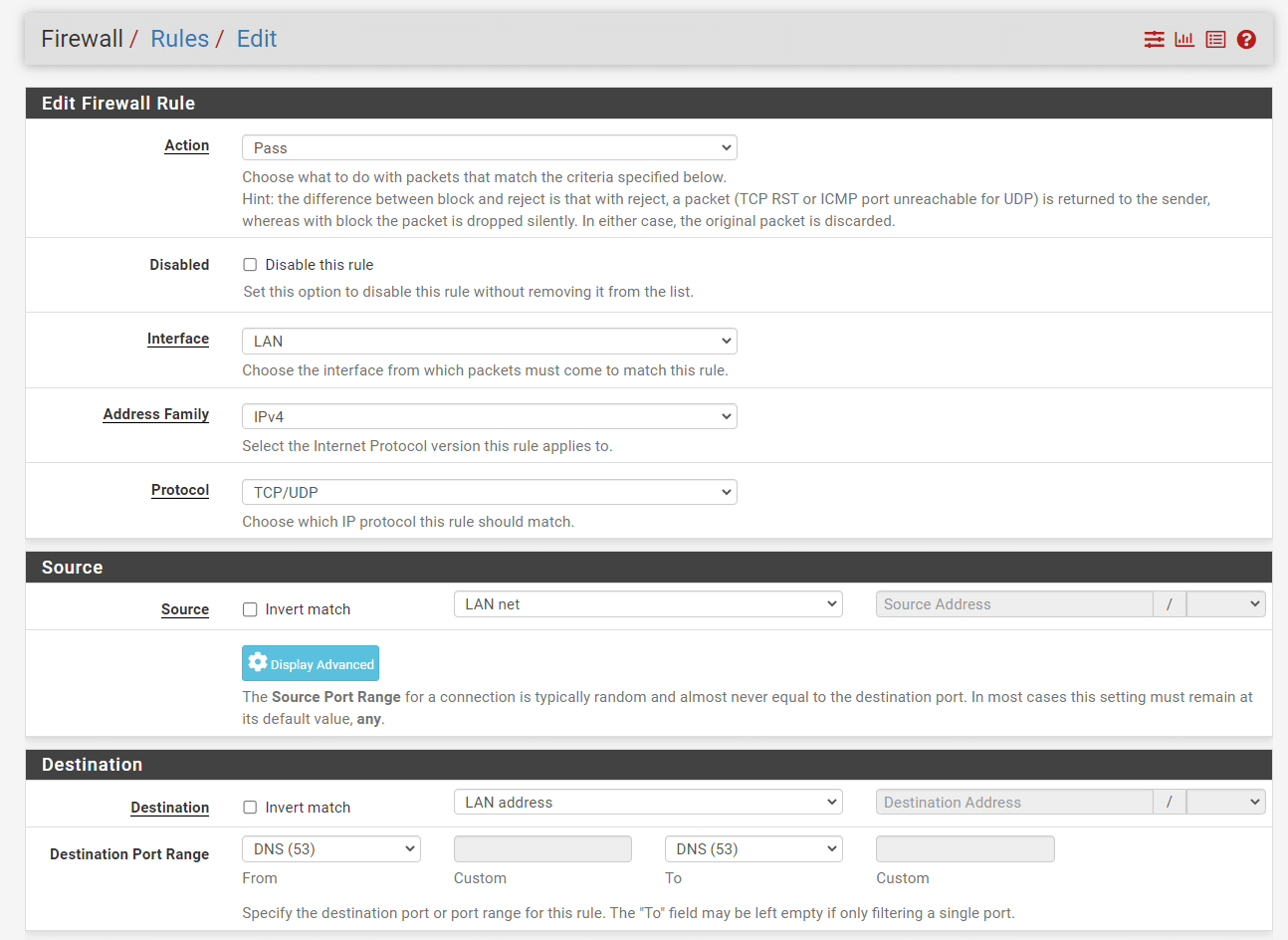Click the To Custom port input field
Image resolution: width=1288 pixels, height=940 pixels.
pos(966,849)
